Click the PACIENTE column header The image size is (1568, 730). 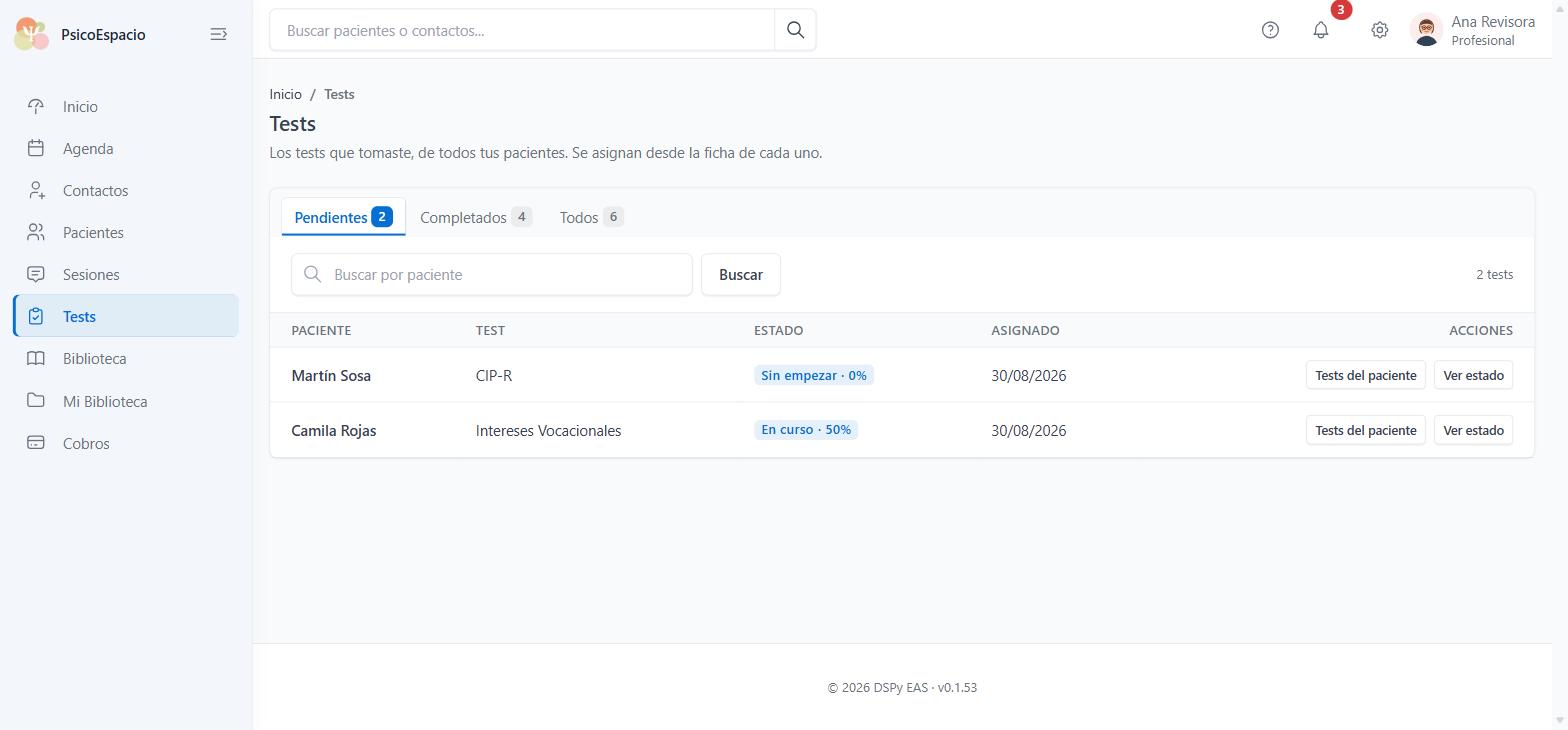pyautogui.click(x=321, y=330)
